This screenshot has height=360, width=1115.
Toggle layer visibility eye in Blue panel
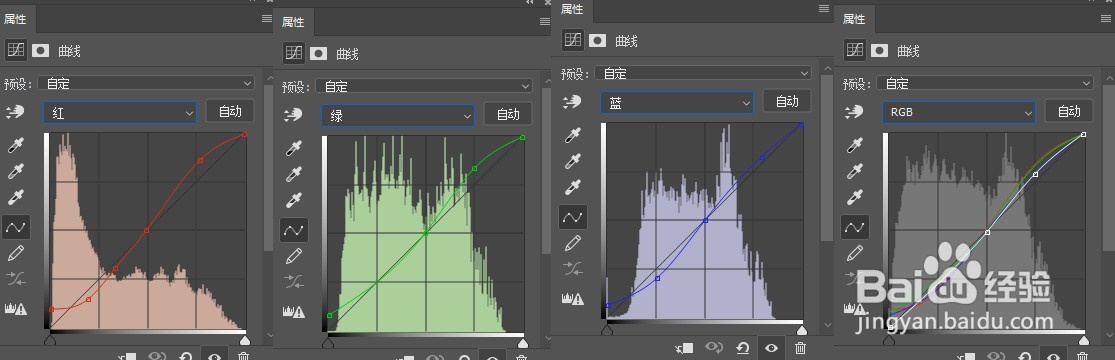point(772,348)
